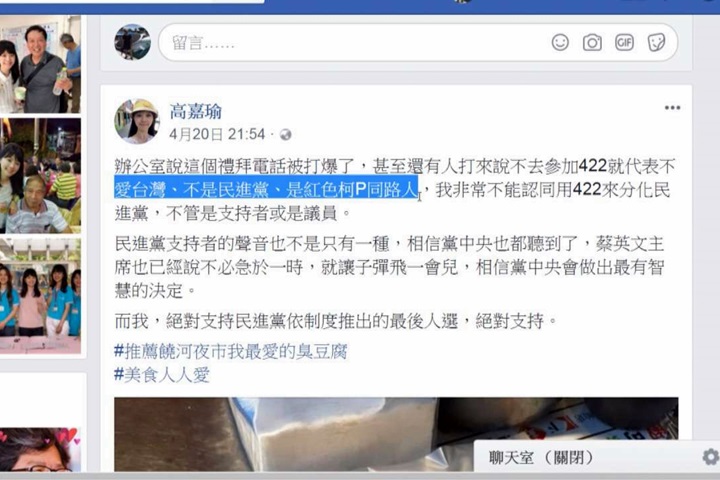720x480 pixels.
Task: Open the sticker picker icon
Action: pos(656,43)
